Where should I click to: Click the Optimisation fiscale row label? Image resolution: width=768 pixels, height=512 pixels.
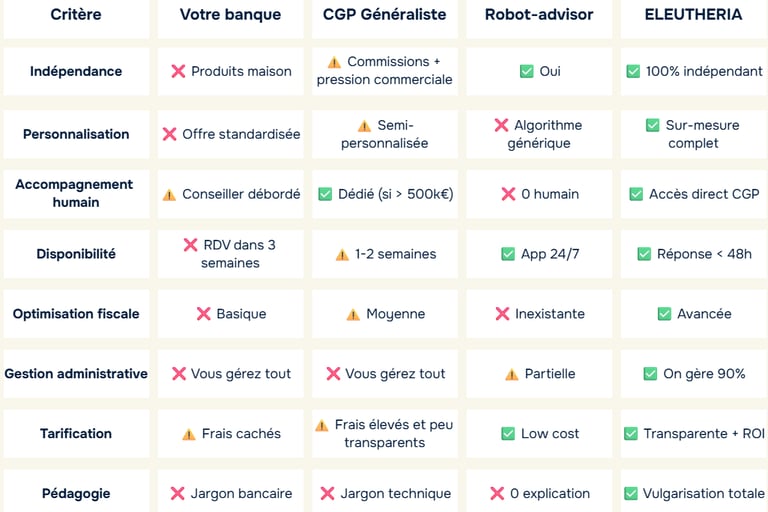76,314
